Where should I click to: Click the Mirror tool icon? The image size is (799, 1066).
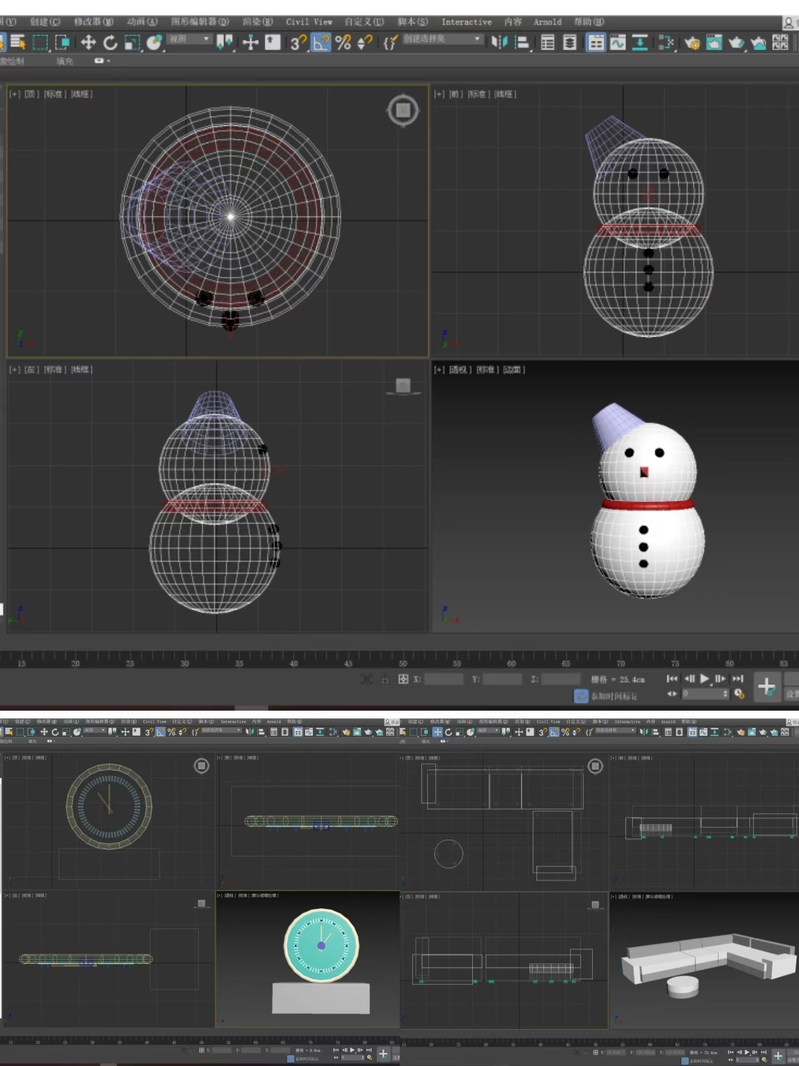[x=499, y=42]
